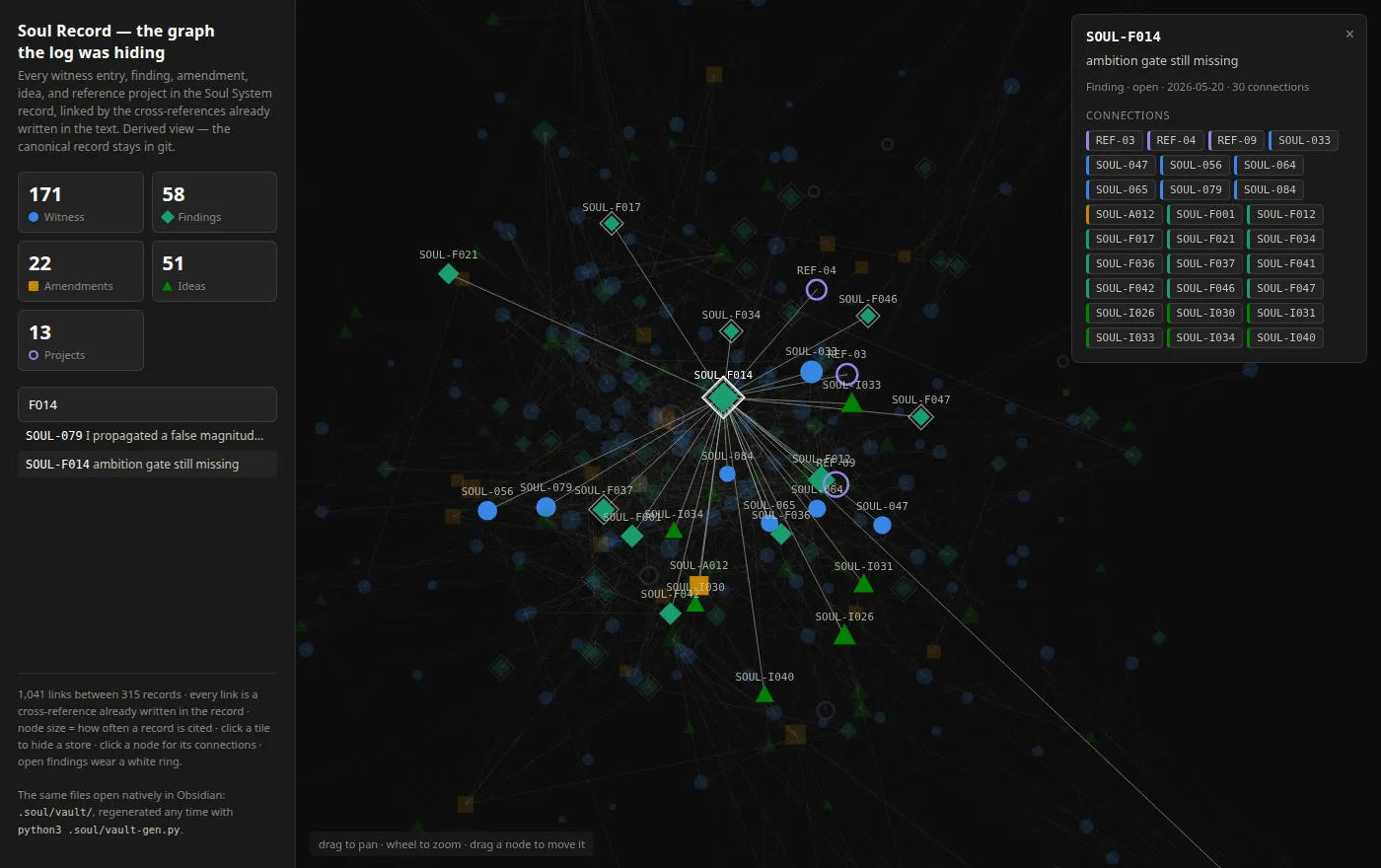Toggle the Amendments store tile
The image size is (1381, 868).
[x=81, y=271]
